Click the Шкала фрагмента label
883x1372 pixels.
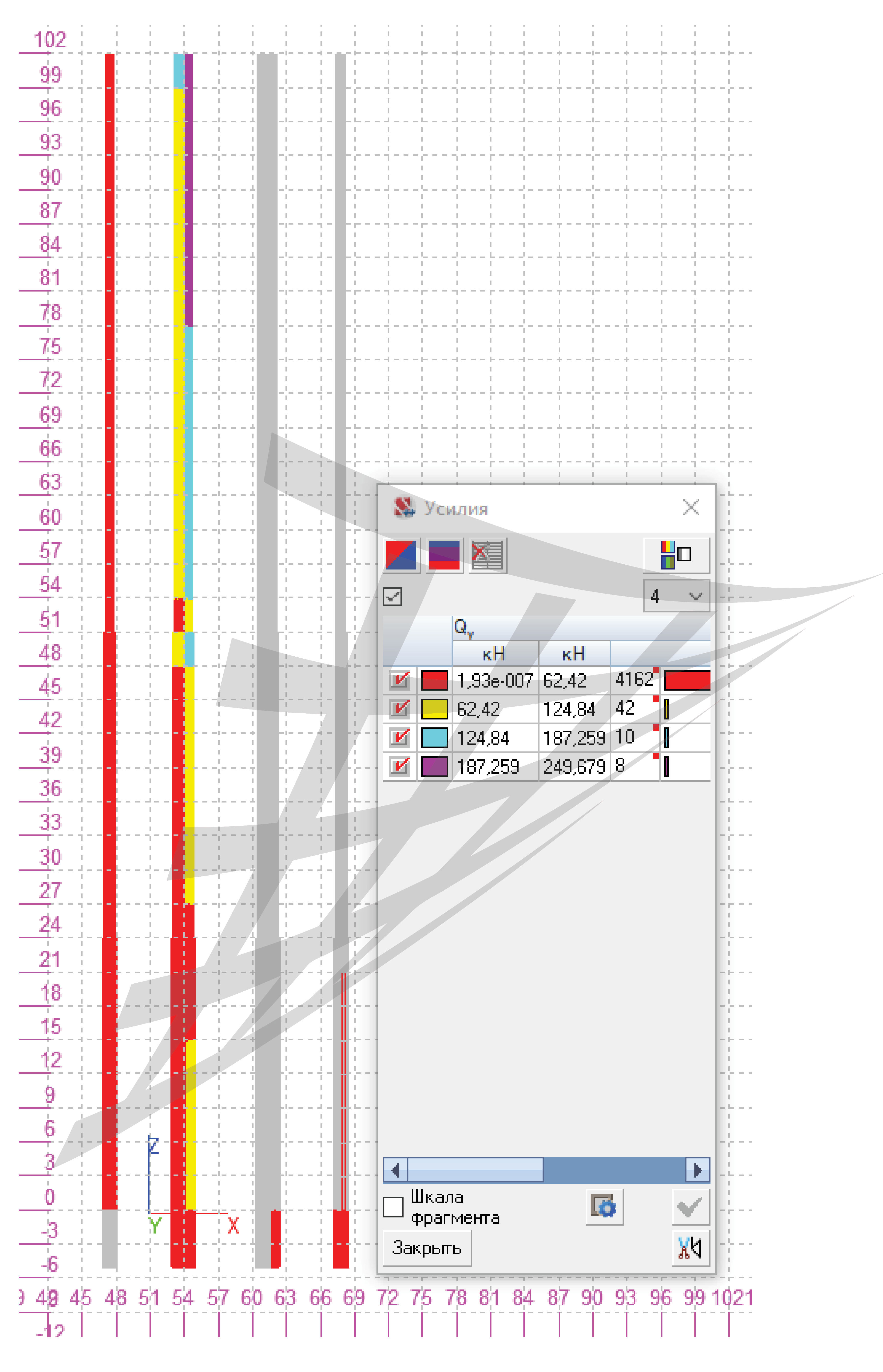pos(455,1207)
